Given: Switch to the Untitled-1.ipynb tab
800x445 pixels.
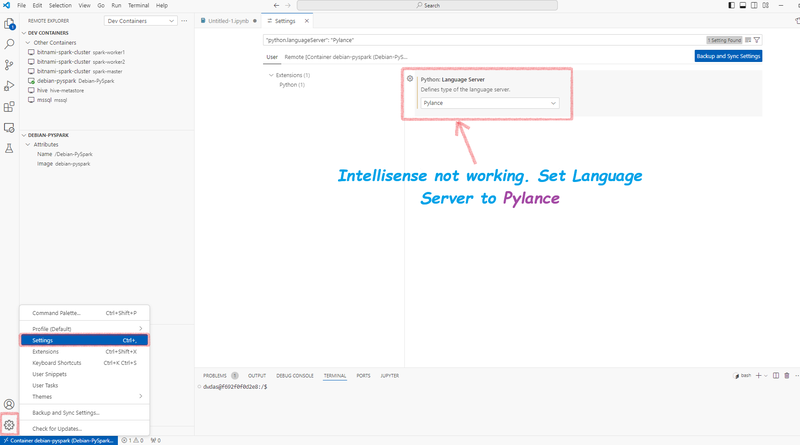Looking at the screenshot, I should click(x=229, y=21).
